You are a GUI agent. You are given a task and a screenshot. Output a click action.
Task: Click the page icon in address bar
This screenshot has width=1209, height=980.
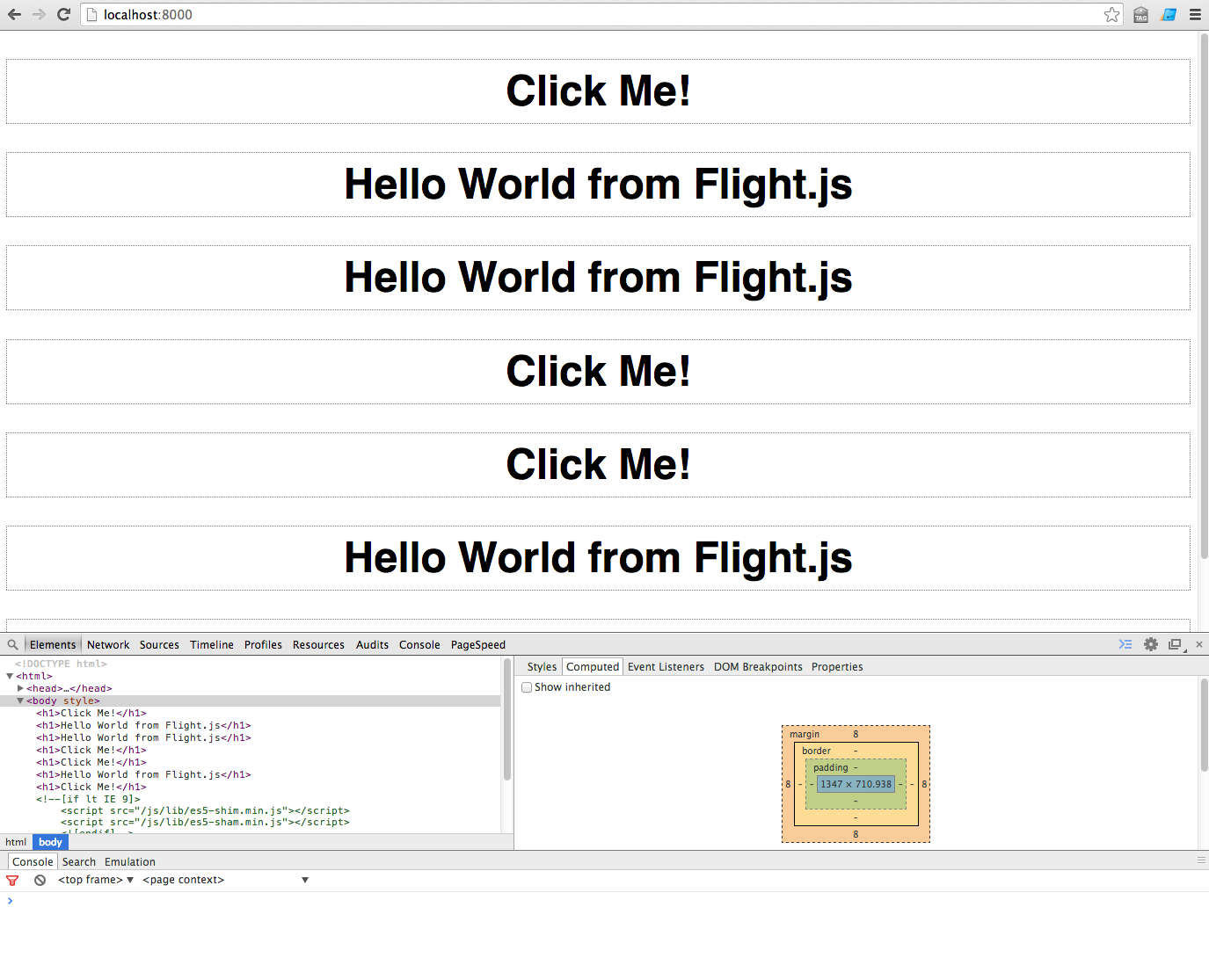(91, 14)
